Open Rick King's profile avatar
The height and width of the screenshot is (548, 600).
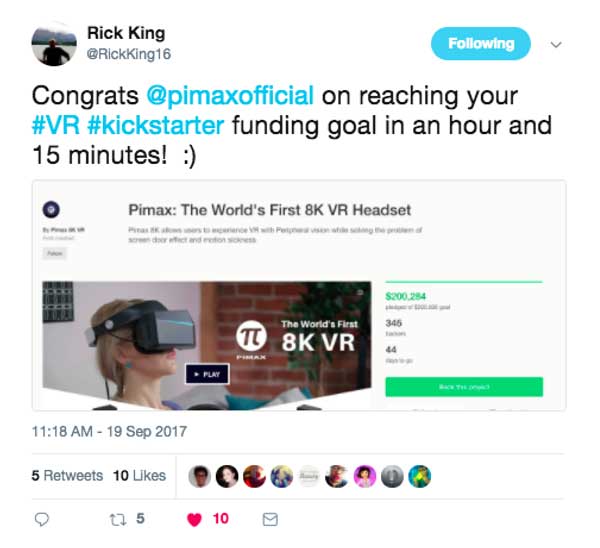(x=54, y=44)
